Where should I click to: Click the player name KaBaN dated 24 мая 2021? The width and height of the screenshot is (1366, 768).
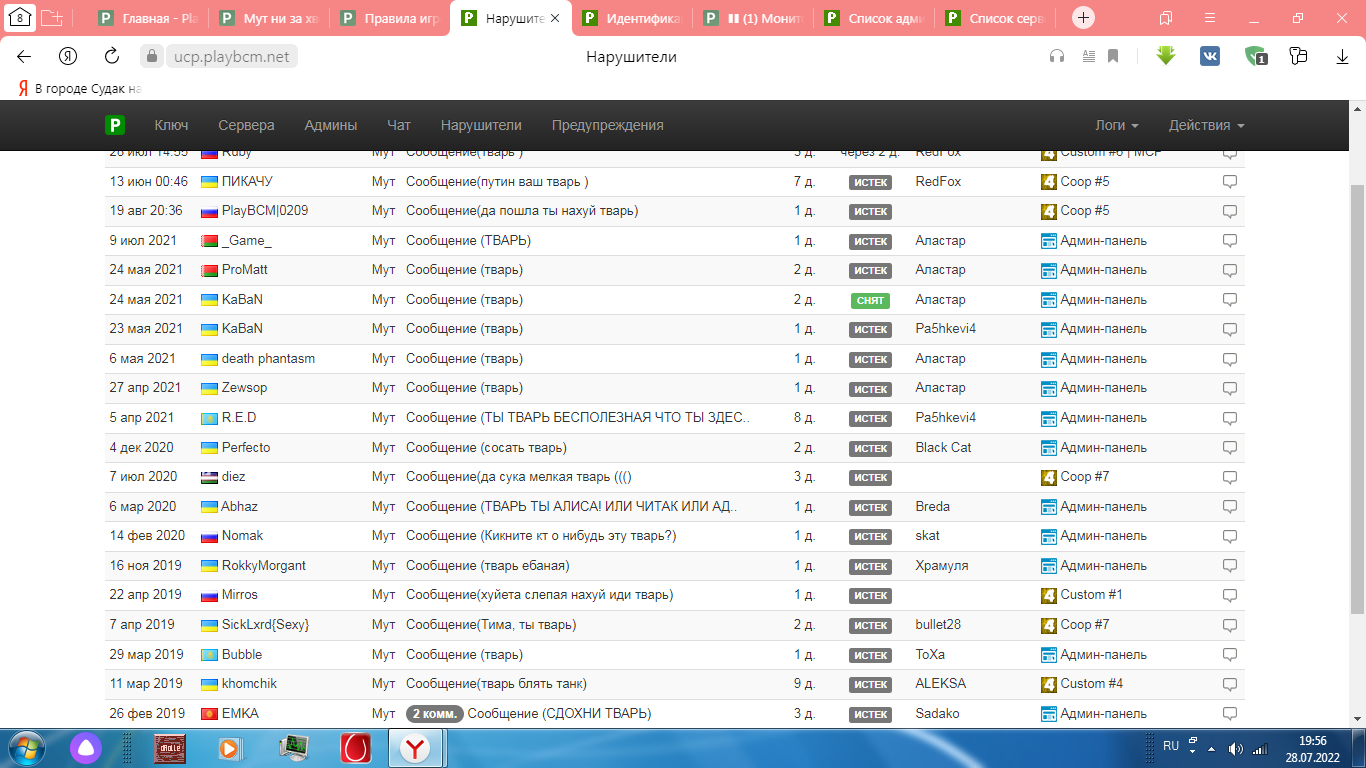[x=242, y=299]
